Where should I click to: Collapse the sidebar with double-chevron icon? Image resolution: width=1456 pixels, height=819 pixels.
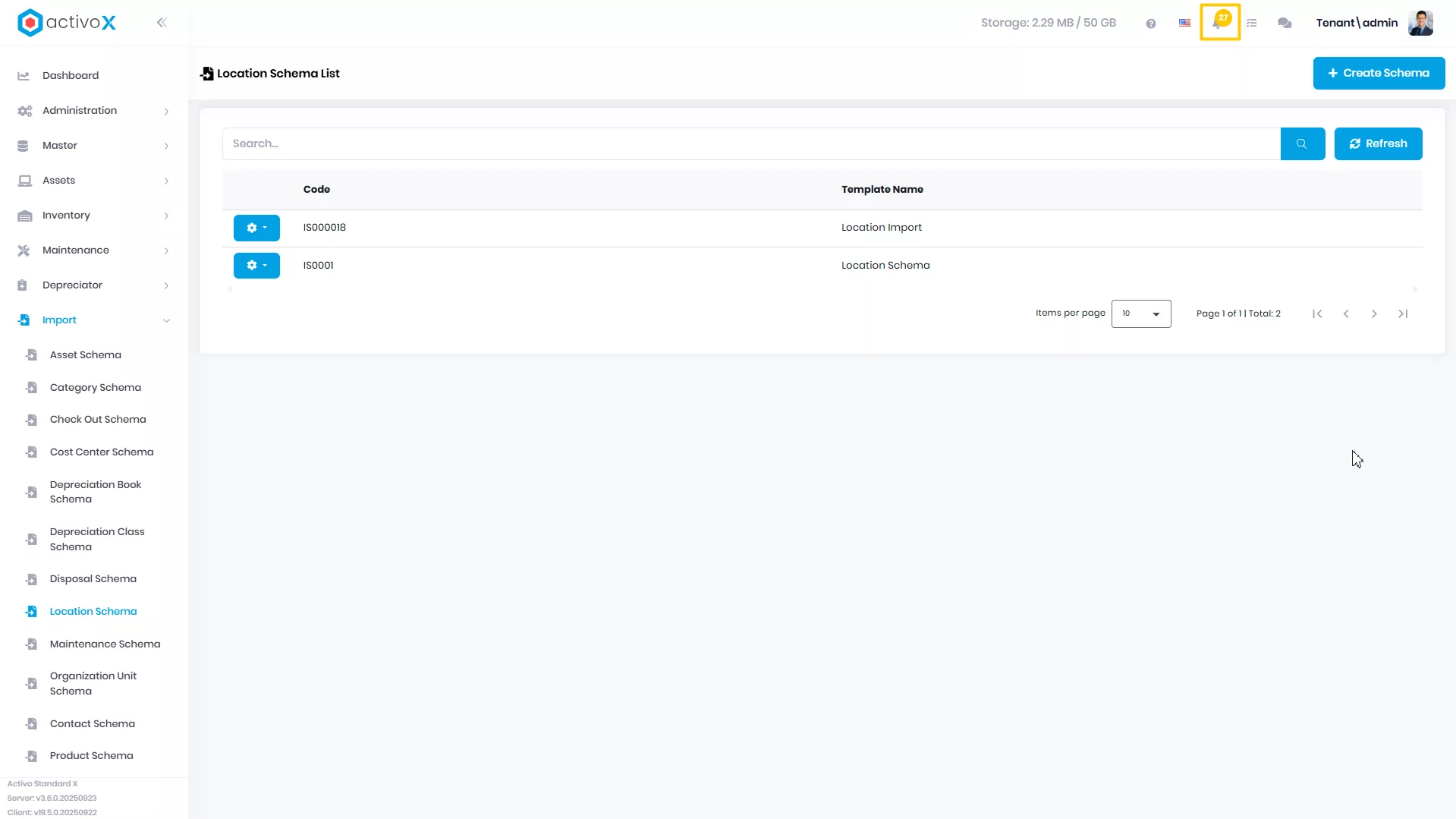click(x=162, y=23)
